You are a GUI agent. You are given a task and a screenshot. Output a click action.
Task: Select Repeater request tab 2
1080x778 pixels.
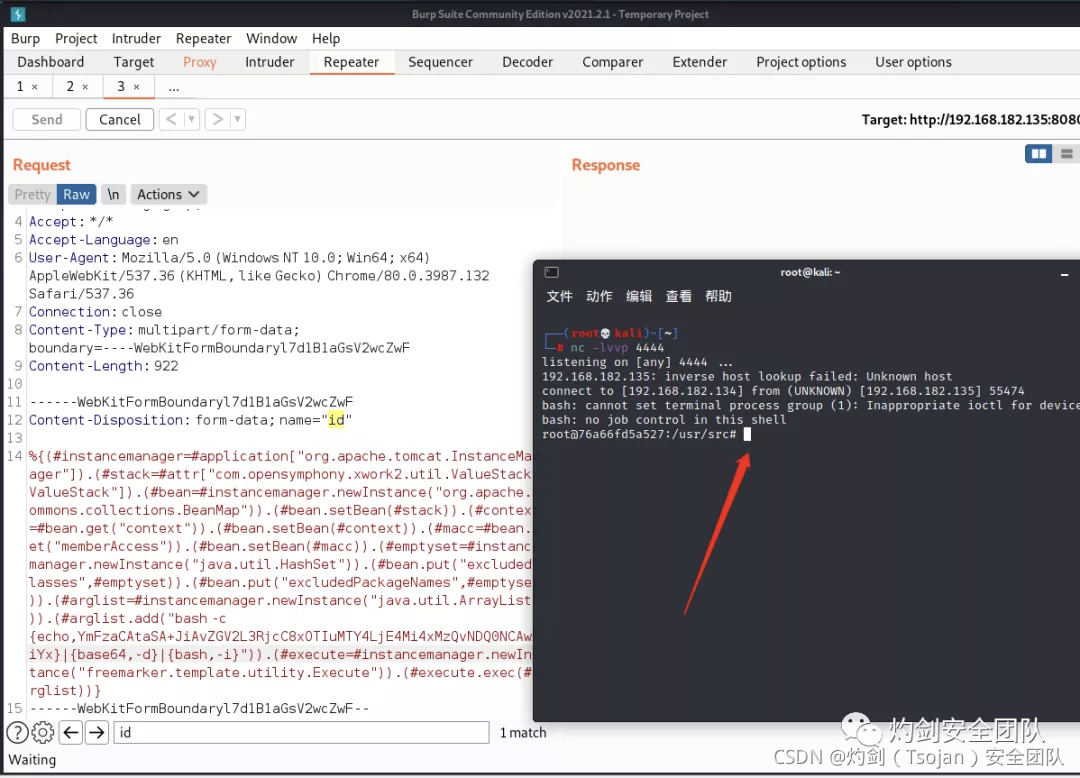tap(70, 87)
